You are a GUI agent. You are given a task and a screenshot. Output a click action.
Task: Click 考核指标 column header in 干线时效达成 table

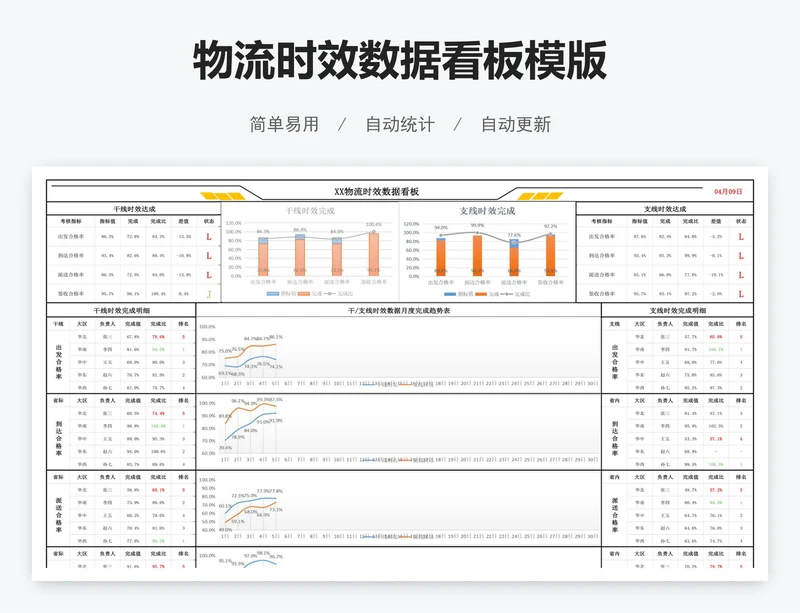(71, 222)
